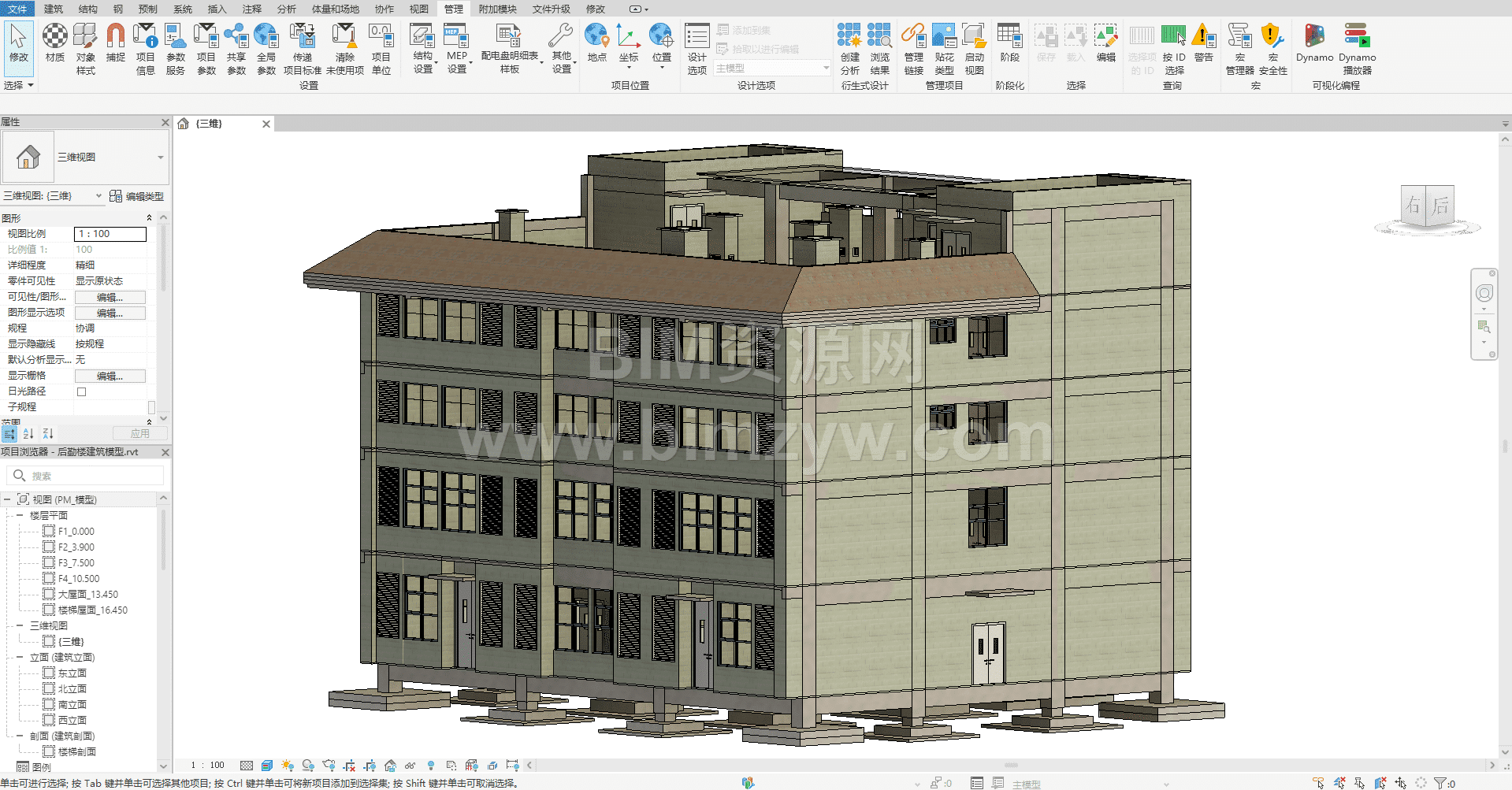Open the 视图 ribbon tab

pos(418,9)
